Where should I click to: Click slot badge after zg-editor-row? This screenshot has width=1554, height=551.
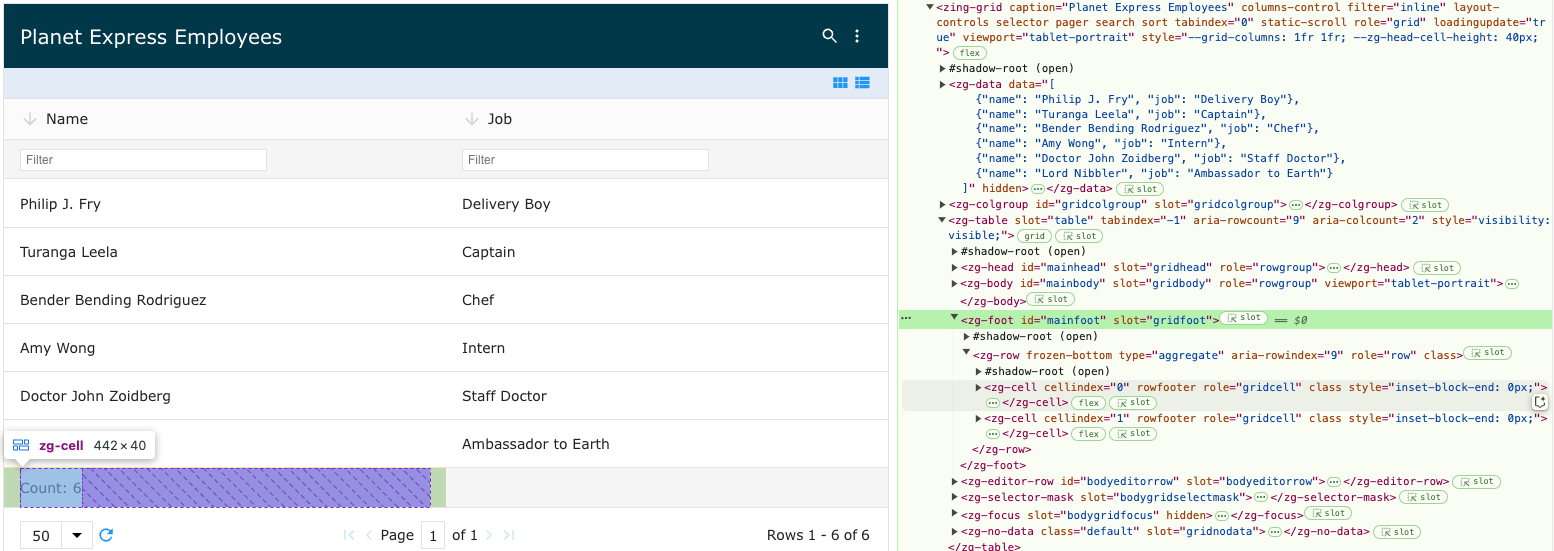pos(1476,481)
